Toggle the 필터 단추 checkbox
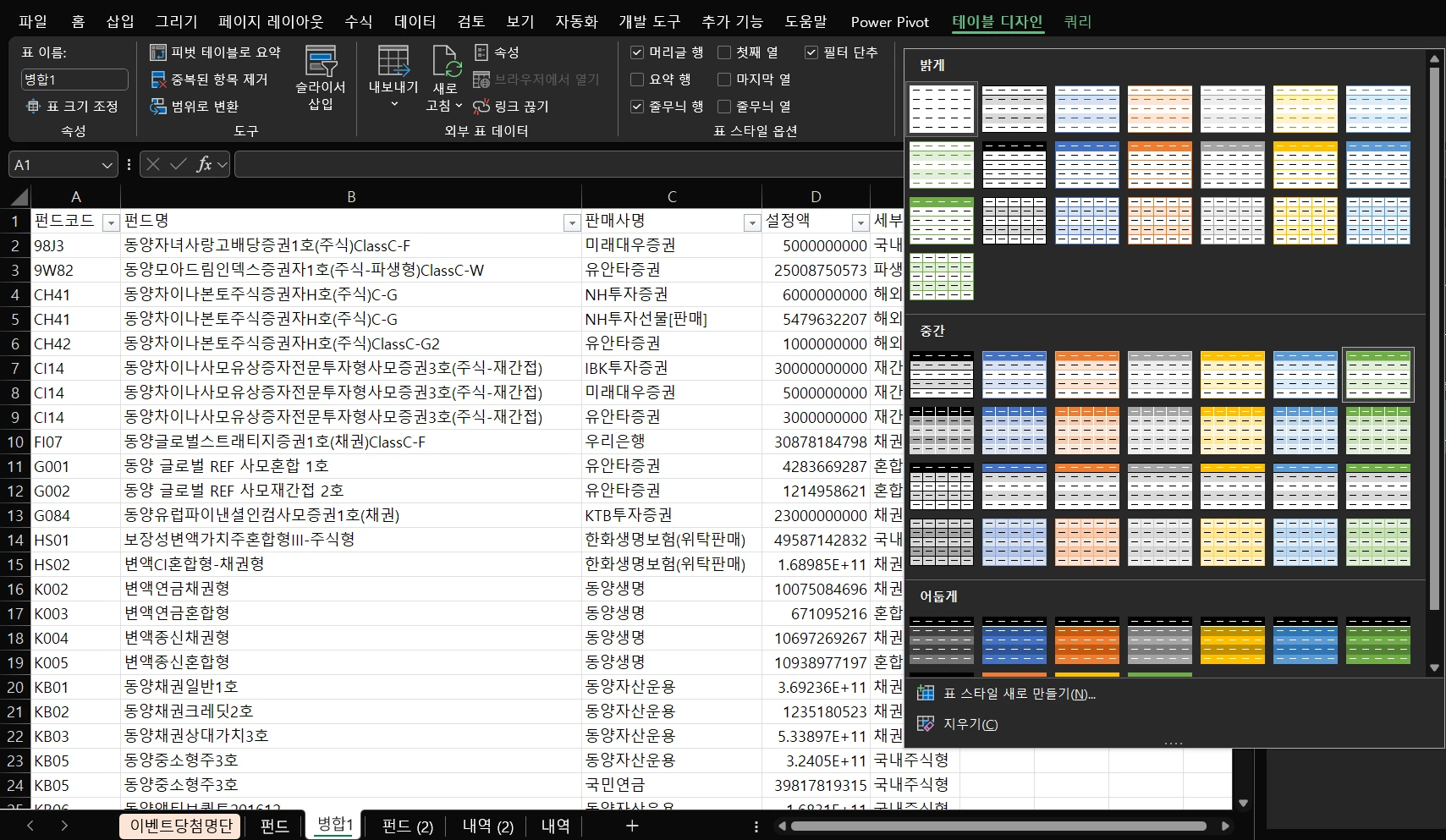Image resolution: width=1446 pixels, height=840 pixels. pyautogui.click(x=811, y=52)
